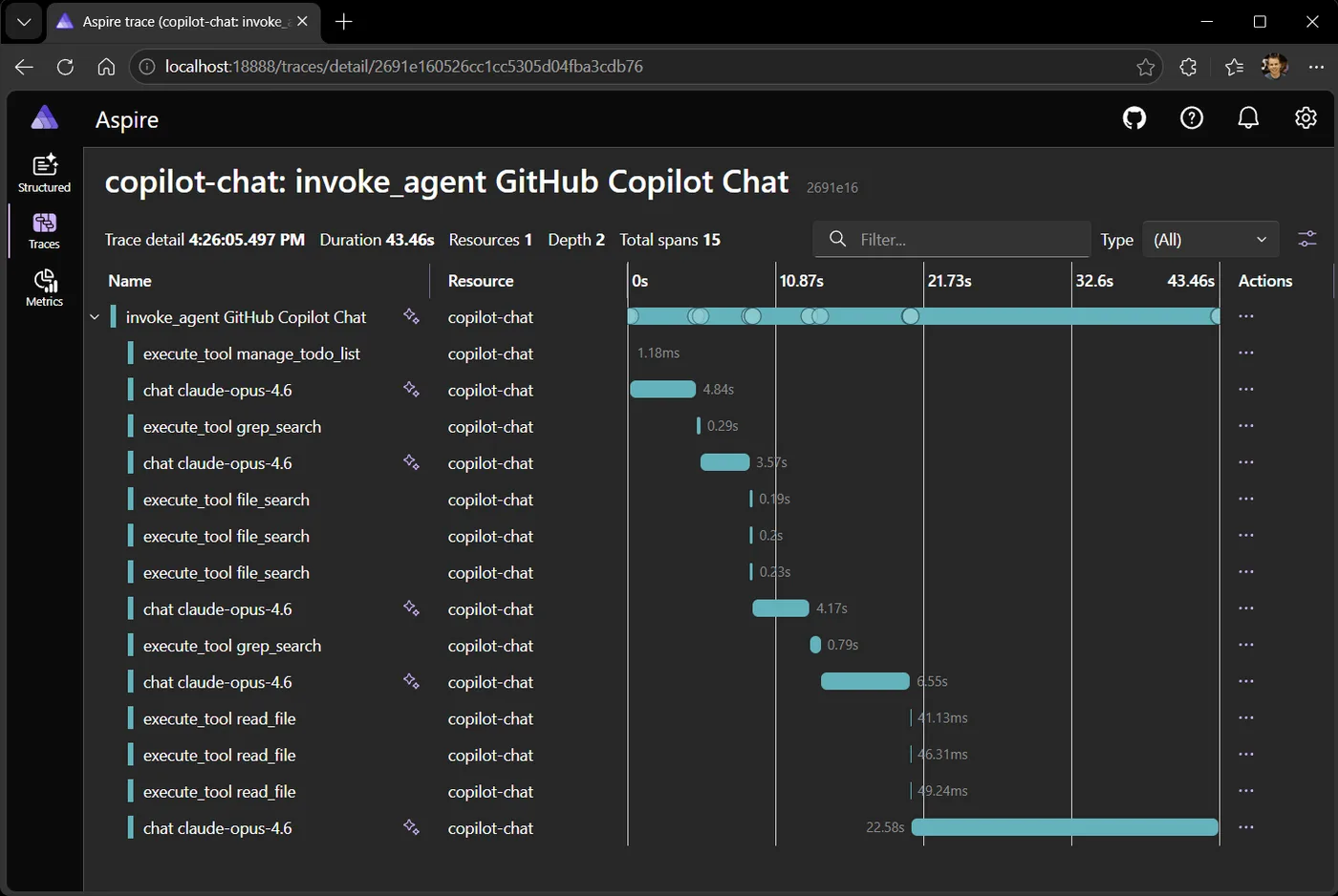Viewport: 1338px width, 896px height.
Task: Open actions menu for 0.79s grep_search span
Action: pos(1245,645)
